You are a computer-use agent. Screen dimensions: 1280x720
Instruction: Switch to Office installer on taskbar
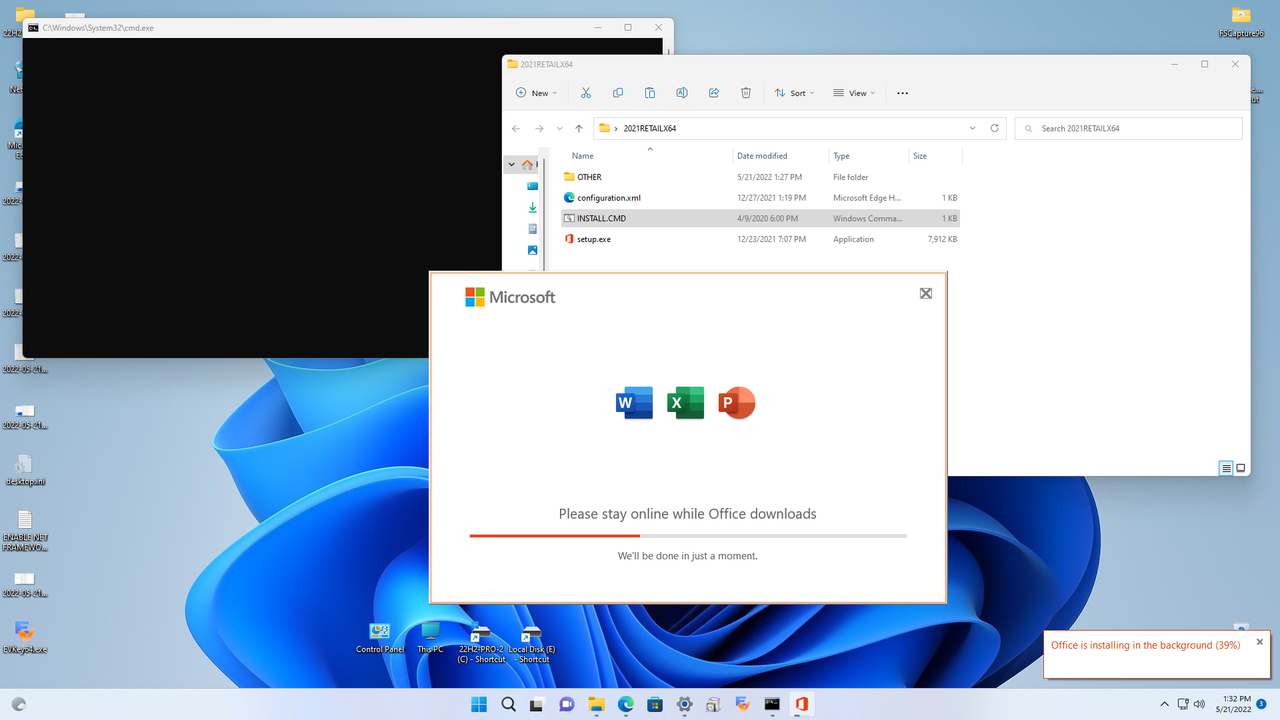tap(801, 704)
